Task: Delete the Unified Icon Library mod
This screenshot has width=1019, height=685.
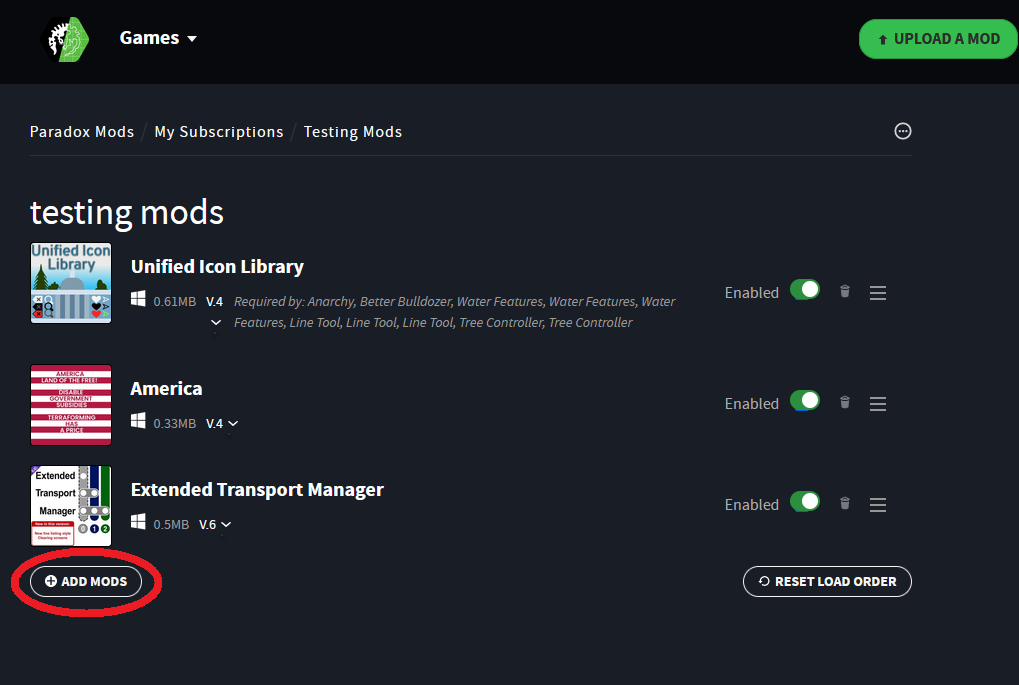Action: [844, 291]
